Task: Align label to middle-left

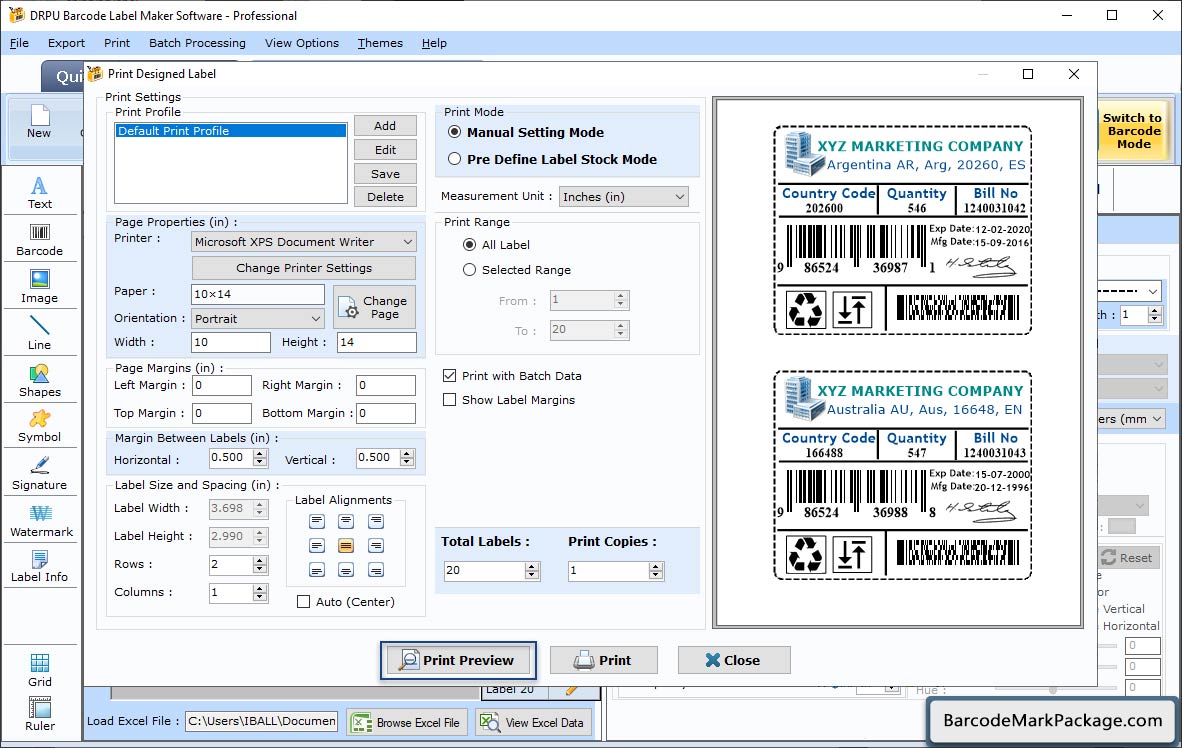Action: pyautogui.click(x=317, y=545)
